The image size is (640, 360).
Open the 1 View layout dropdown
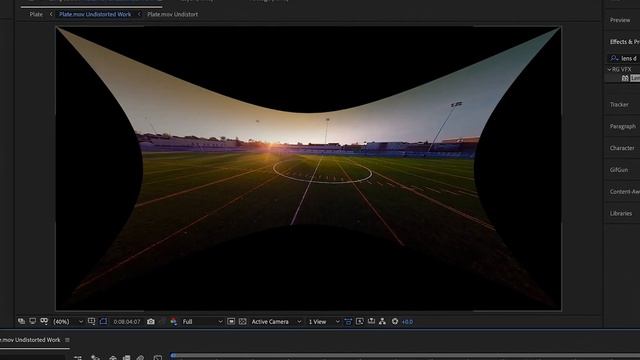click(324, 322)
